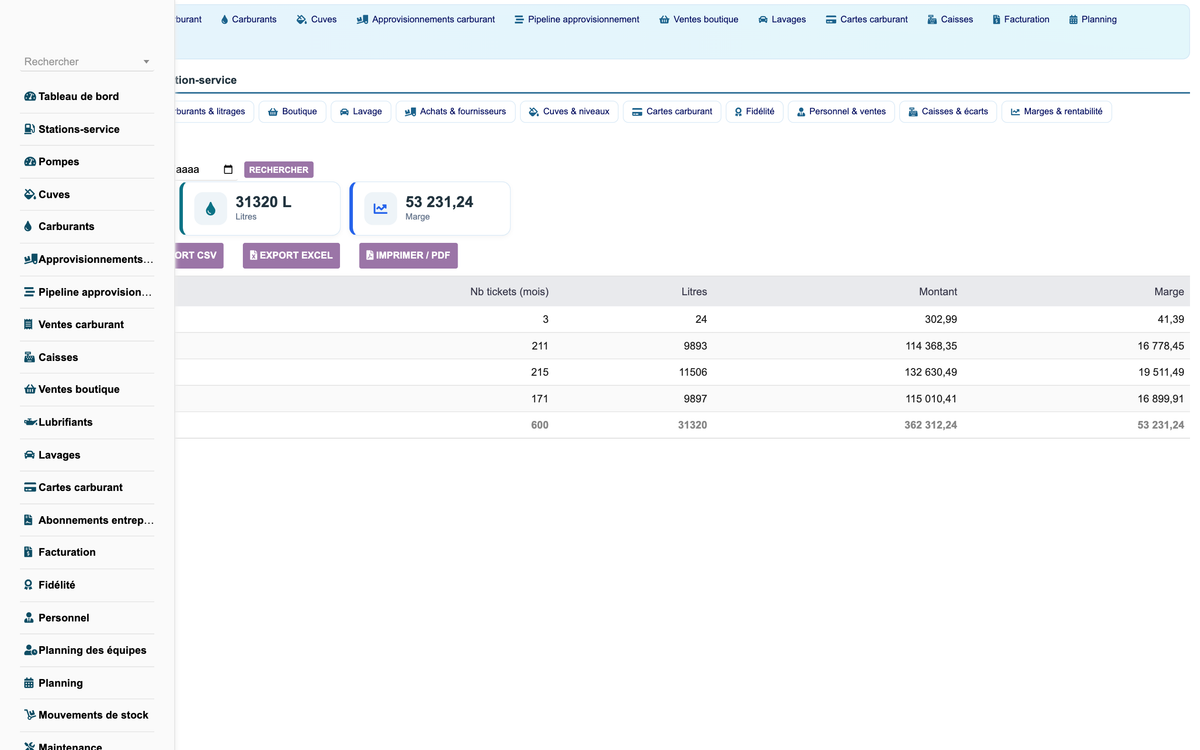Switch to Marges & rentabilité tab
The image size is (1200, 750).
(1056, 112)
